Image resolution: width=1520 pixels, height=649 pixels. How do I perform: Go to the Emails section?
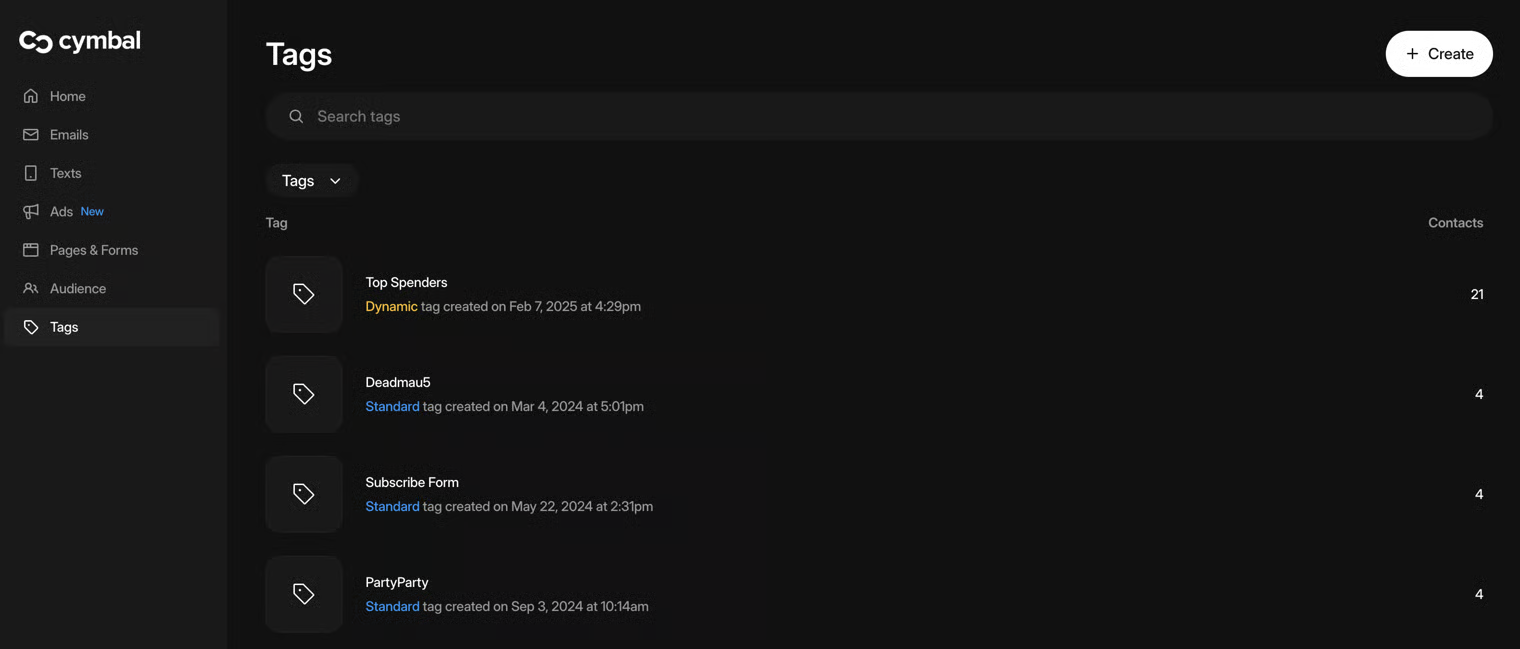pos(69,135)
